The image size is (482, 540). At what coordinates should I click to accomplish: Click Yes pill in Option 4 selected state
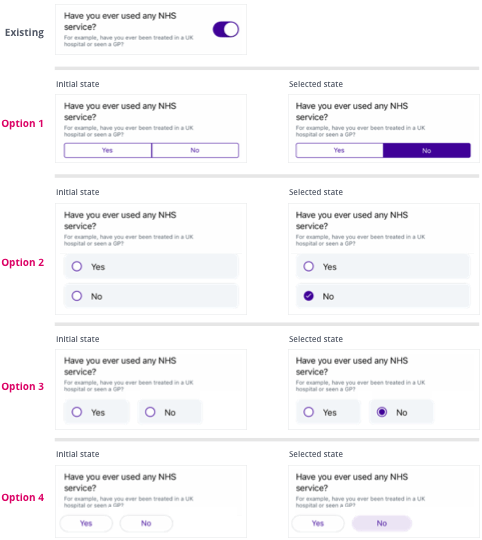click(318, 523)
